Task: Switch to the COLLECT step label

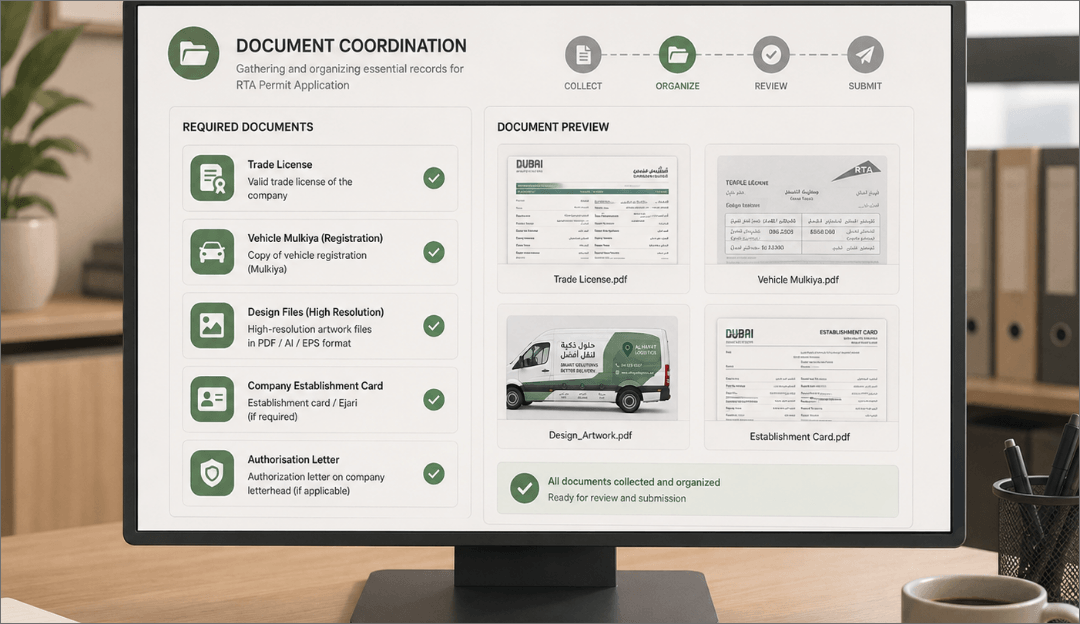Action: 583,86
